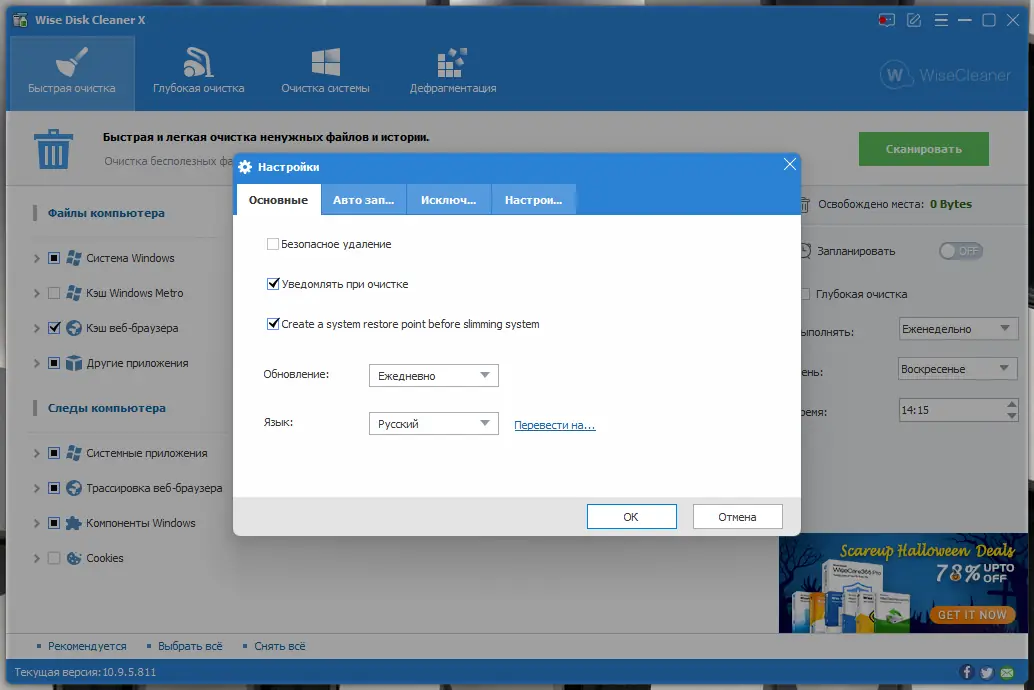The width and height of the screenshot is (1034, 690).
Task: Click the gear icon in Настройки title
Action: pyautogui.click(x=245, y=167)
